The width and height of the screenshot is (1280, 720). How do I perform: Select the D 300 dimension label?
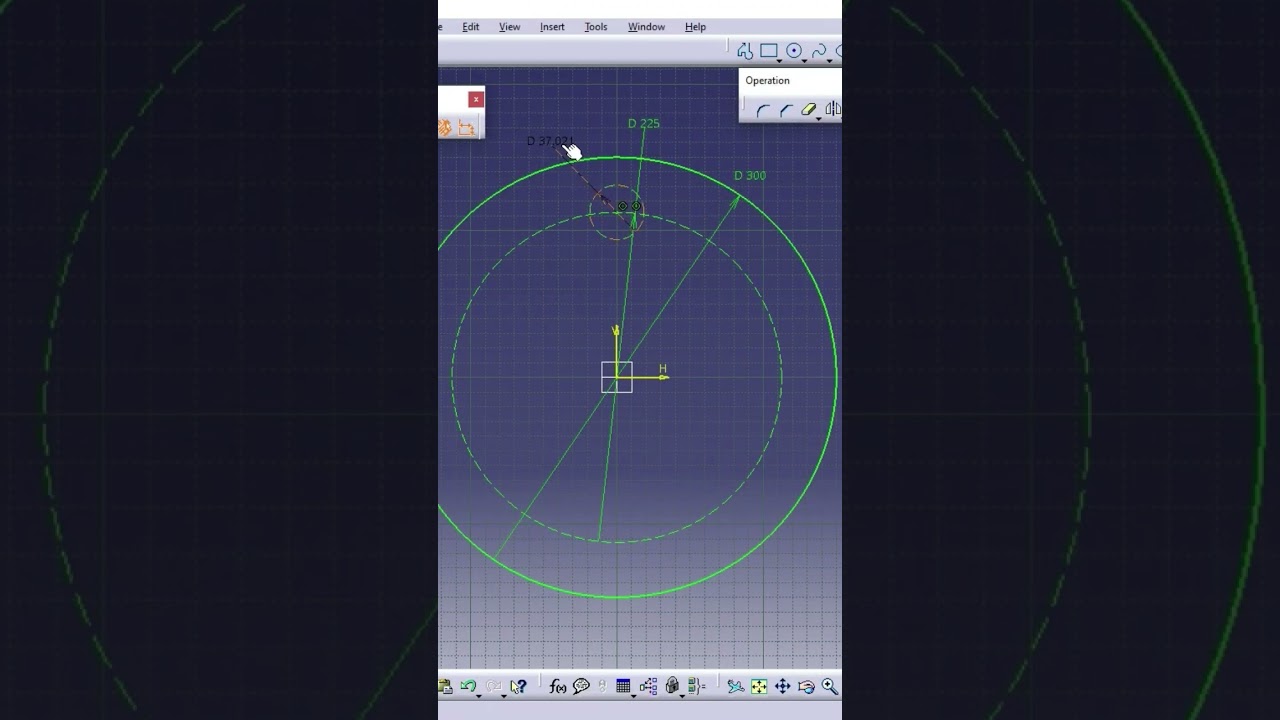pyautogui.click(x=750, y=176)
